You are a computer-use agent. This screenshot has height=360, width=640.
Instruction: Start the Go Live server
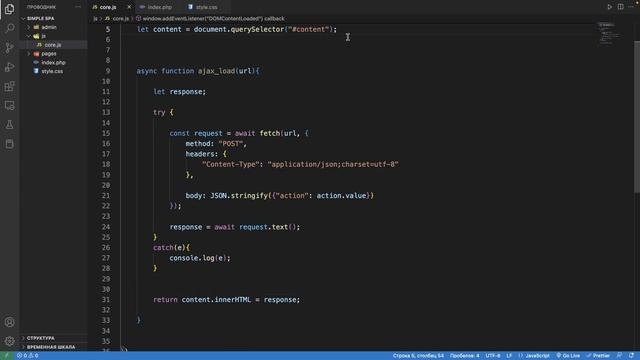(x=568, y=356)
